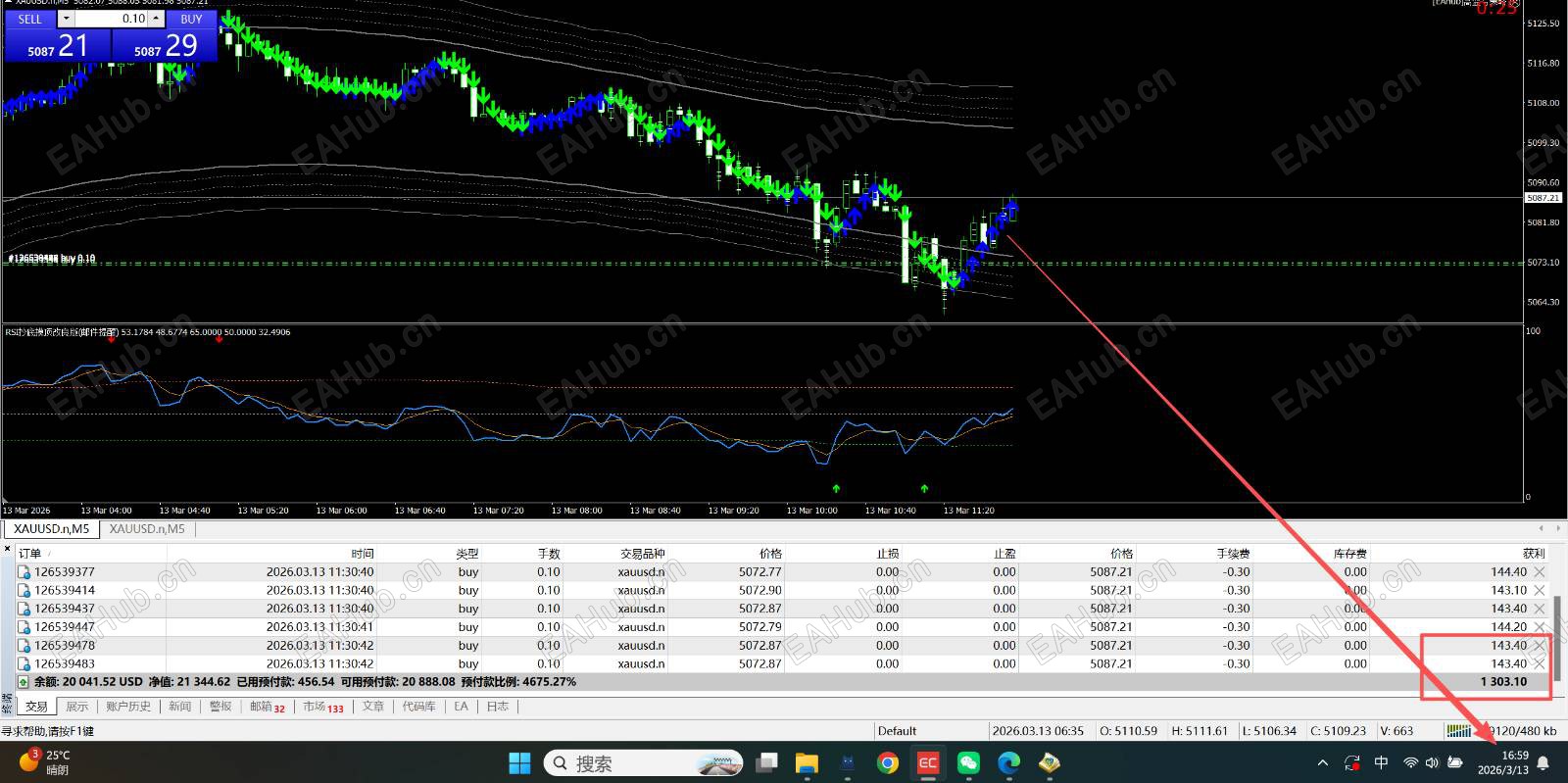Decrease lot volume with the down arrow
This screenshot has height=783, width=1568.
[66, 19]
